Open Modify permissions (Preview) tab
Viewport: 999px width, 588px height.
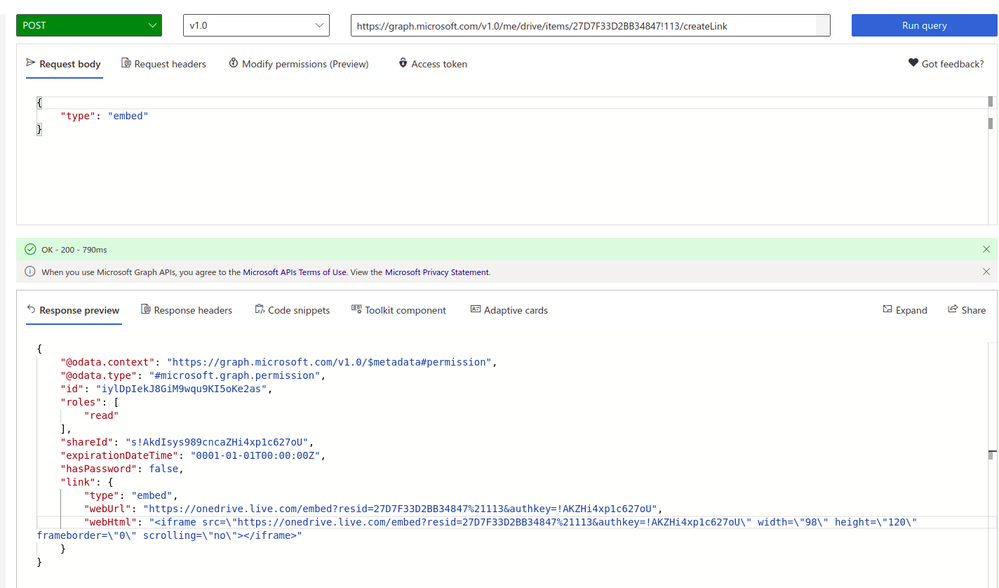[299, 64]
